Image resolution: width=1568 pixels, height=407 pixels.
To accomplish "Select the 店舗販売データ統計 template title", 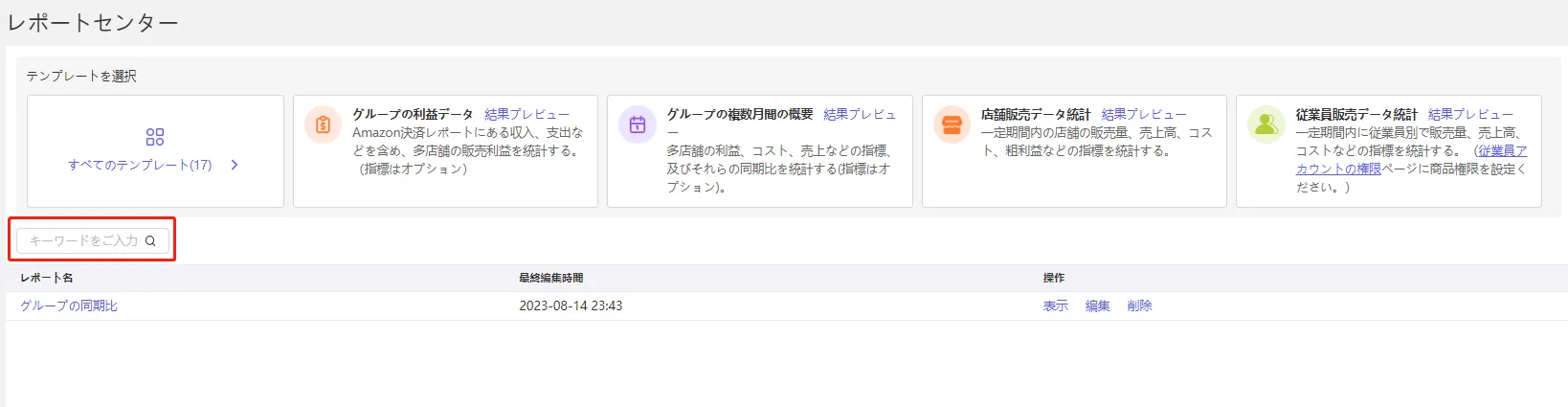I will point(1036,114).
